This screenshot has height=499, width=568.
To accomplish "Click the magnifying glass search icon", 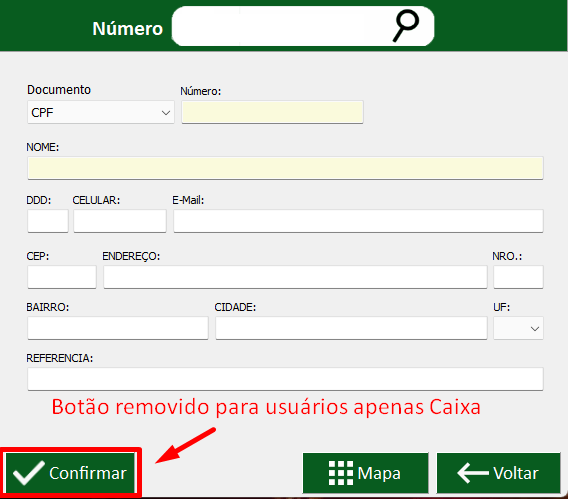I will (406, 26).
